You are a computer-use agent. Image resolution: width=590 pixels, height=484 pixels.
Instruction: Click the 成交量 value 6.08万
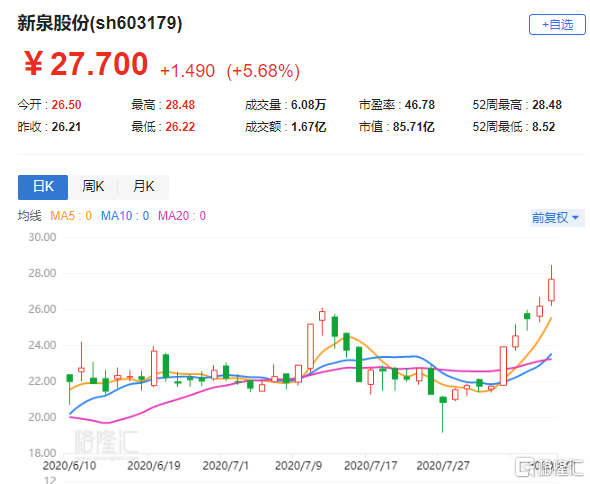click(x=309, y=105)
